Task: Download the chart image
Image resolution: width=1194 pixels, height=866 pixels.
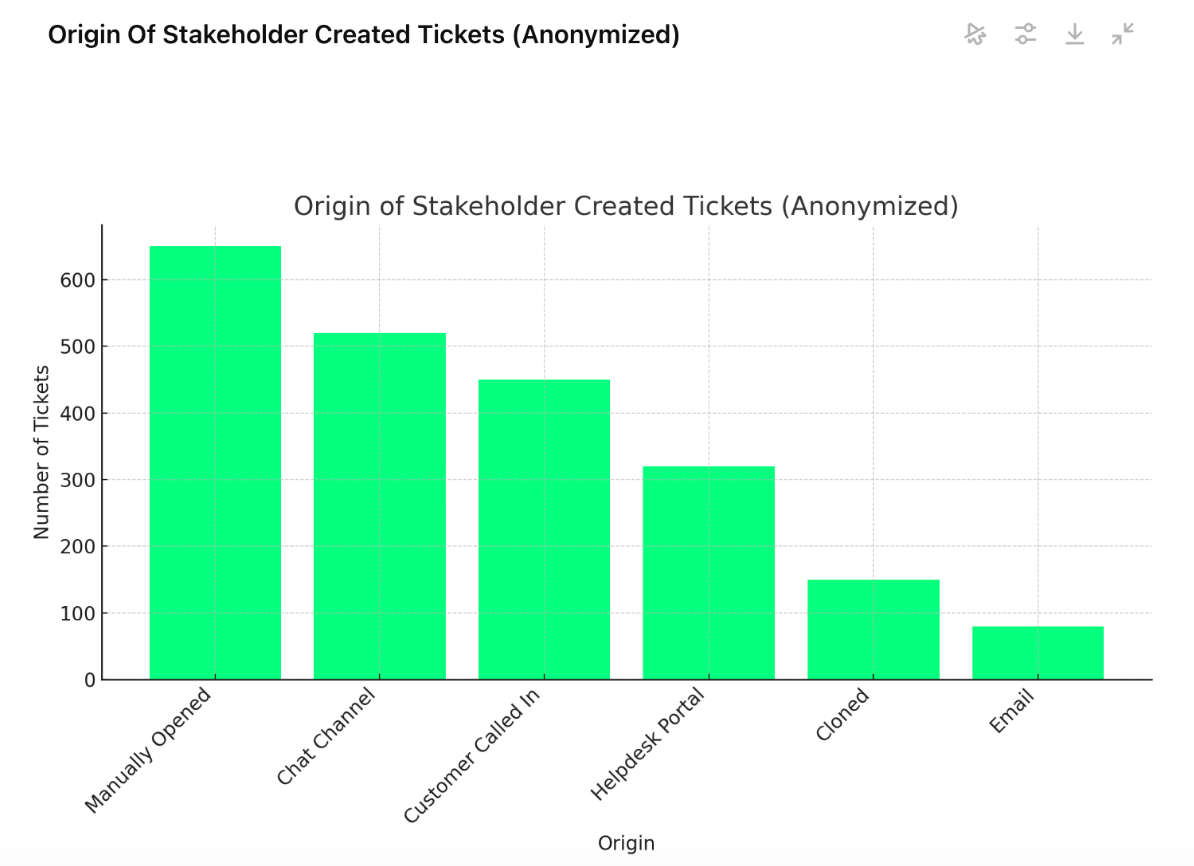Action: coord(1075,35)
